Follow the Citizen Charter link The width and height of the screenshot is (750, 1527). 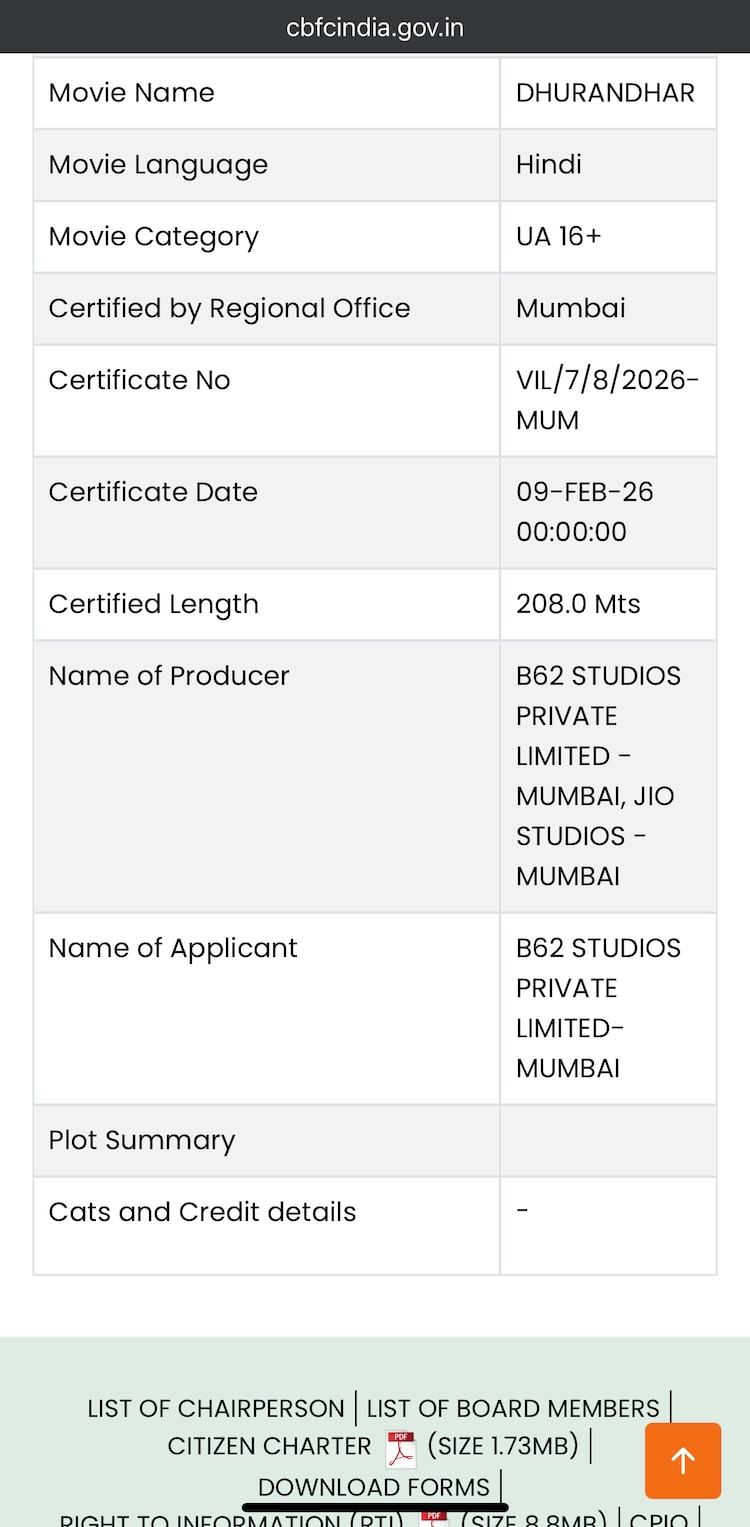coord(269,1446)
